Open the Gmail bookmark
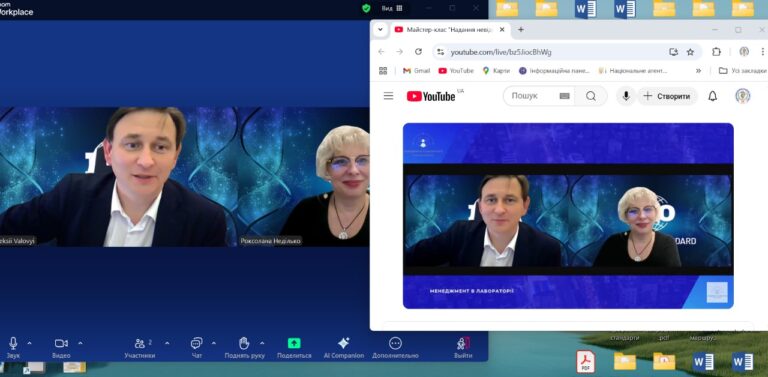 416,71
